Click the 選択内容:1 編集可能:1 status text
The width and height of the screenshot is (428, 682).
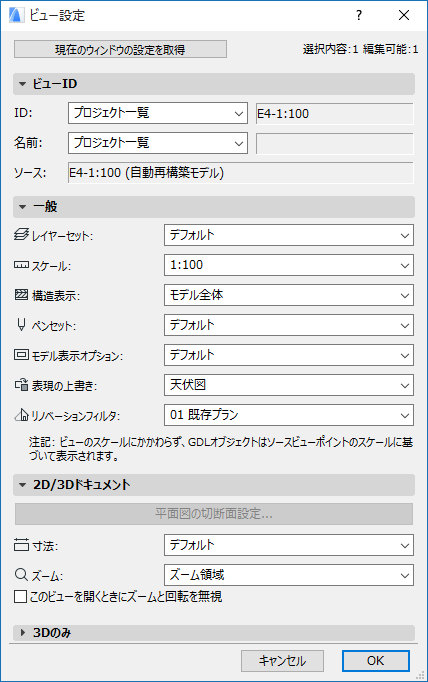(x=361, y=49)
